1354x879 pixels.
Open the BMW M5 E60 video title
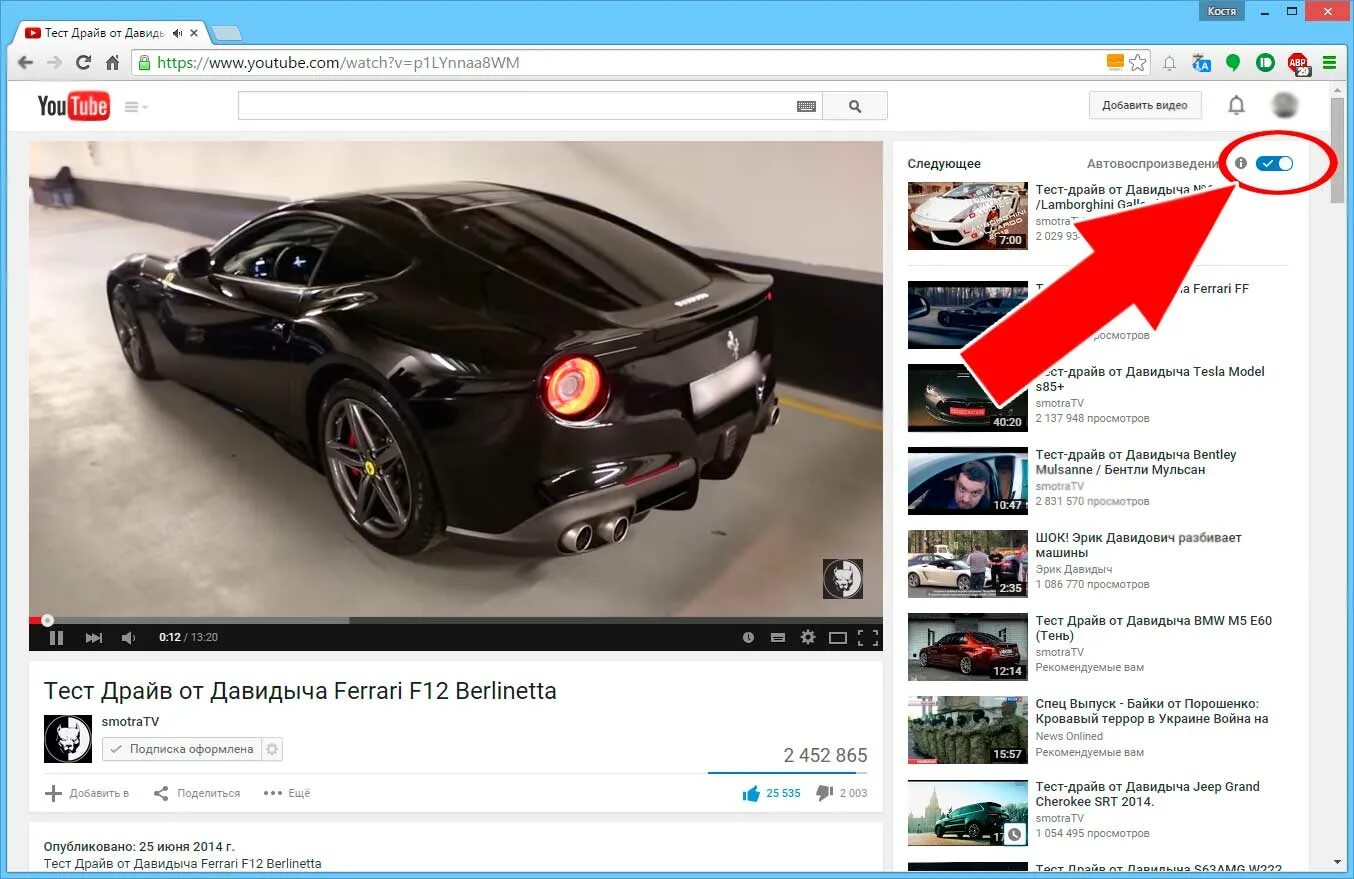tap(1154, 628)
